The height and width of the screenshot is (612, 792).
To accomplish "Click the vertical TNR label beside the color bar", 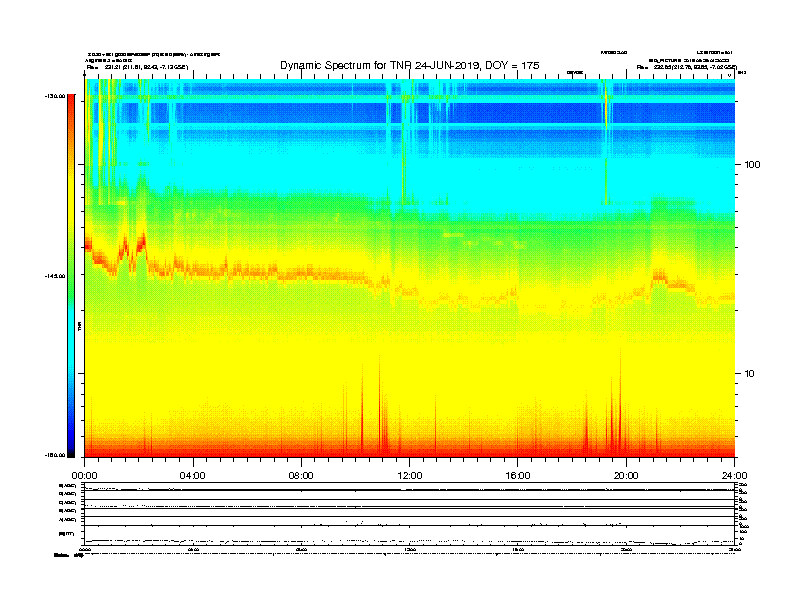I will [x=79, y=326].
